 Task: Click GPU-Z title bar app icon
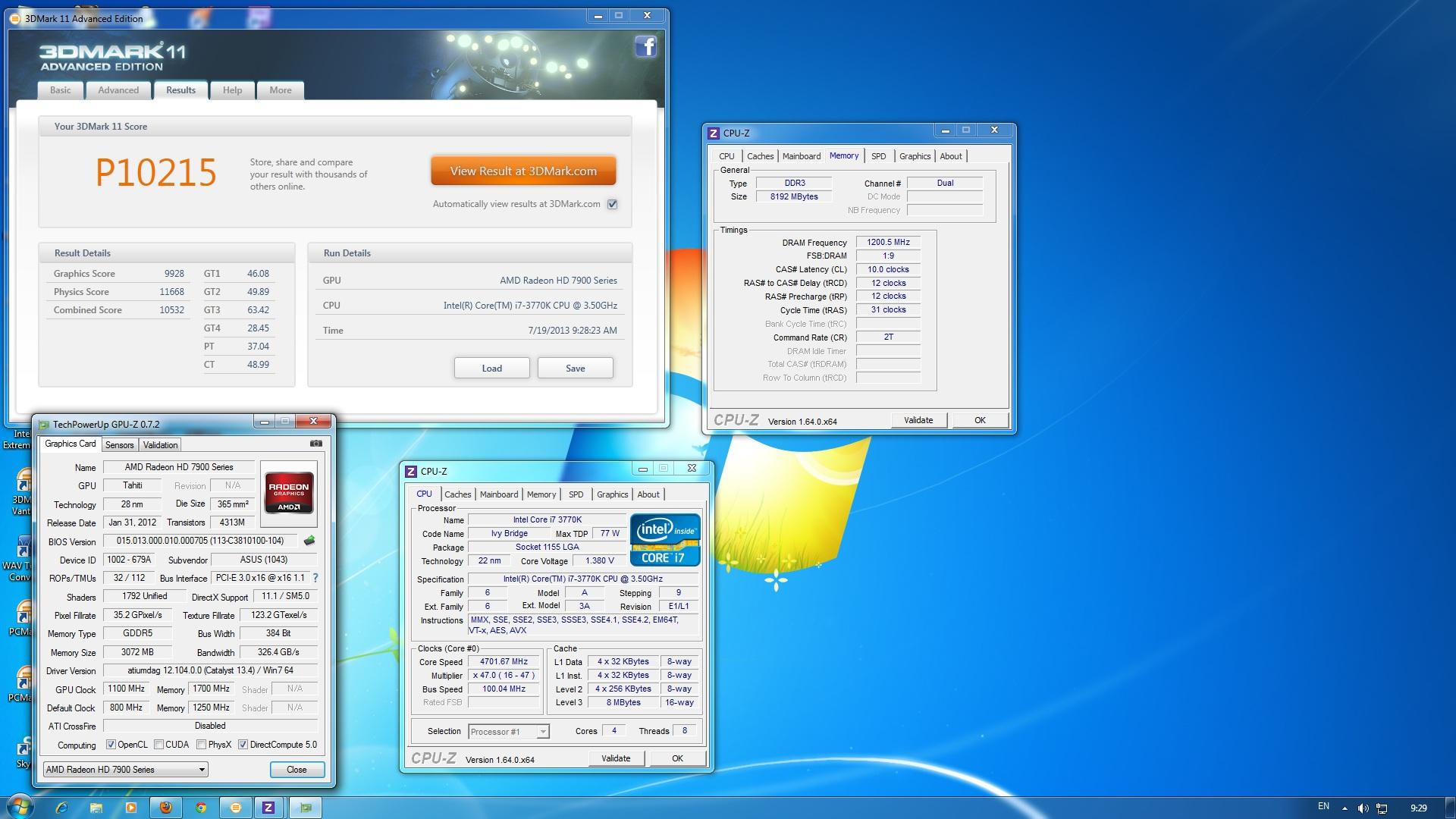tap(43, 425)
